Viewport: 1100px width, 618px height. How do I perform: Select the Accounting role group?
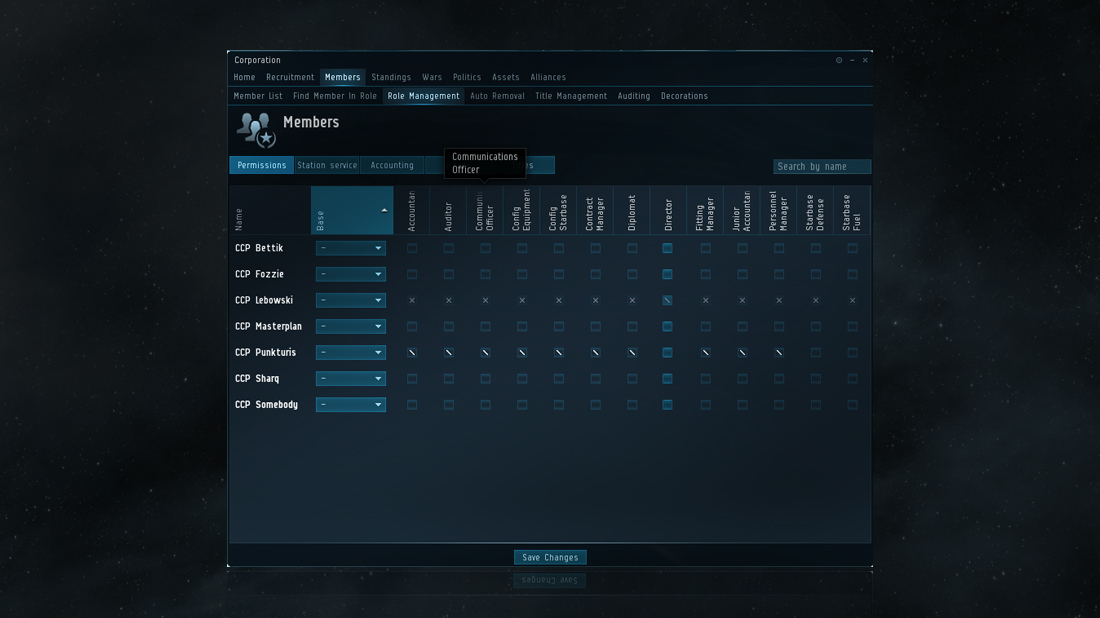[392, 166]
